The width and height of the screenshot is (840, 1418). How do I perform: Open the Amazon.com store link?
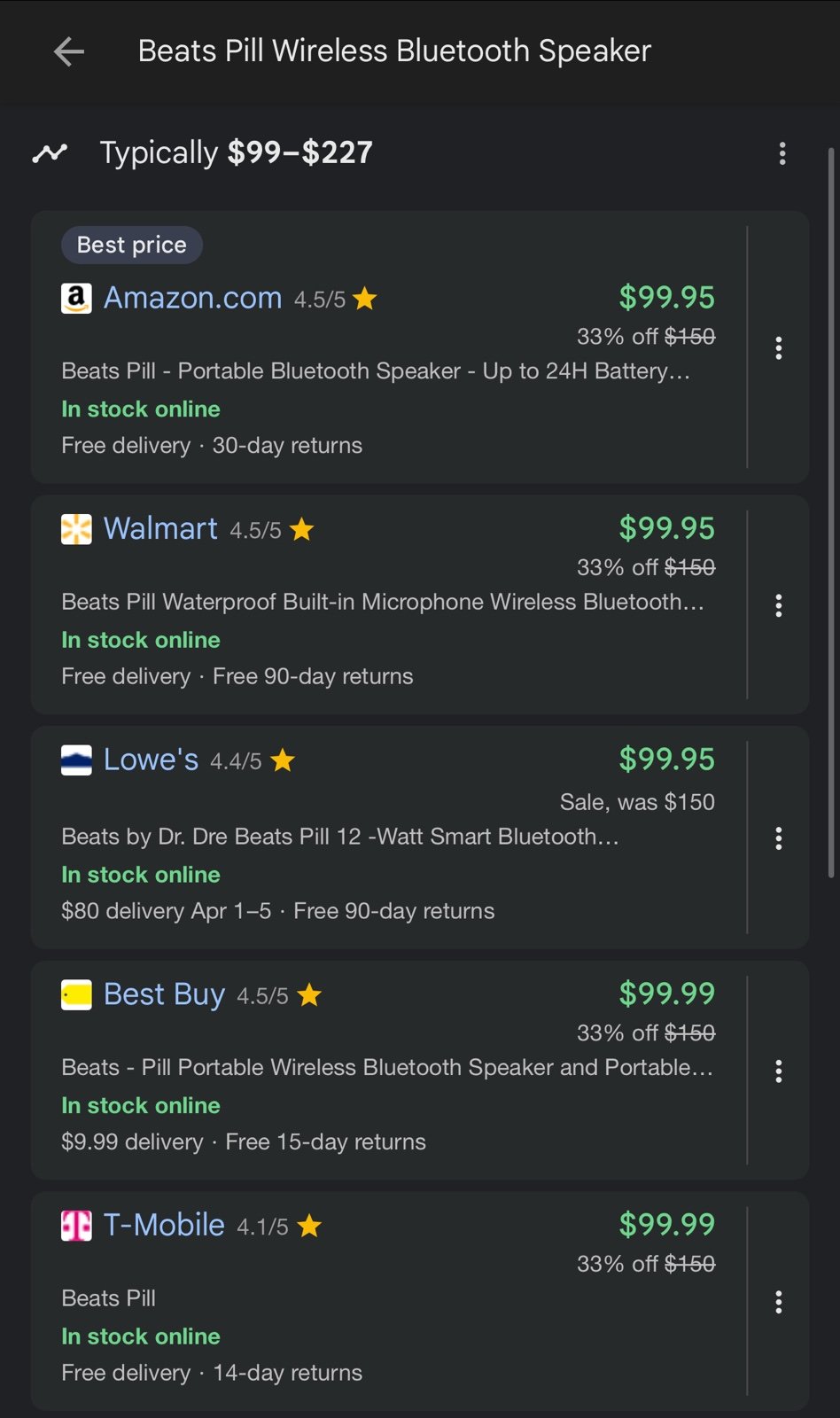193,298
